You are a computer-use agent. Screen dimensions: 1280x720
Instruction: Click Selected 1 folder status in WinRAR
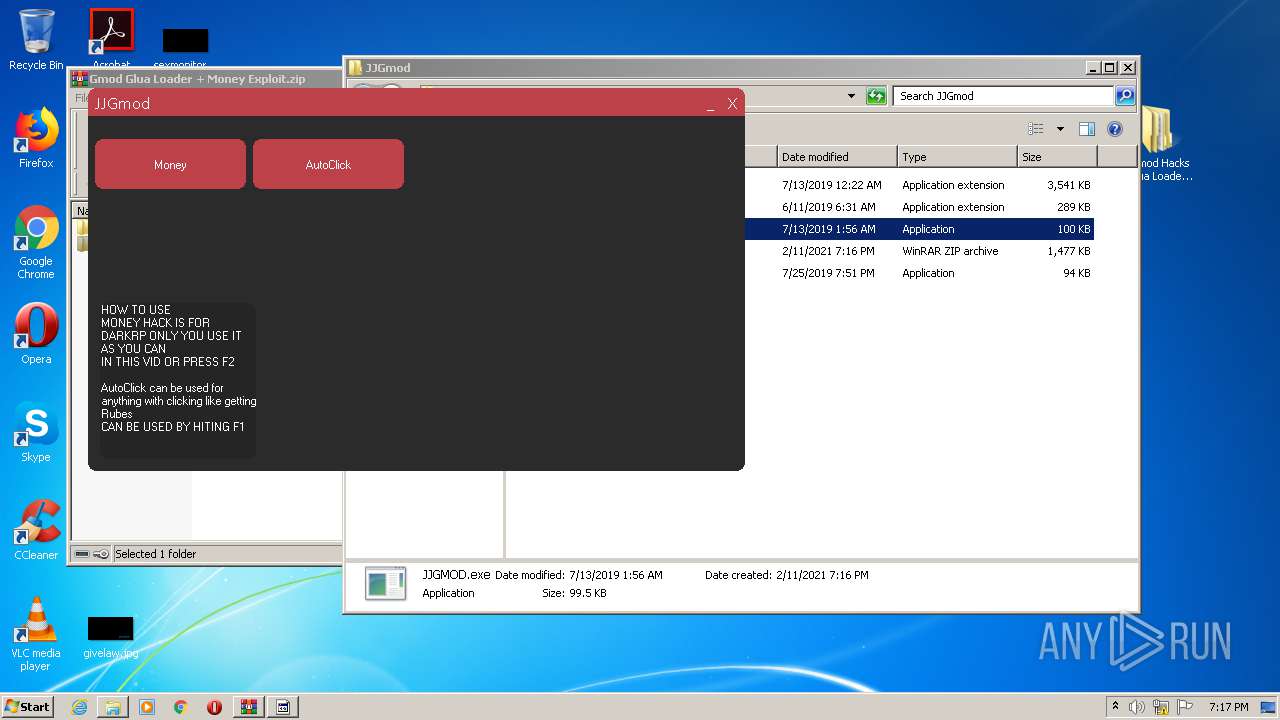pyautogui.click(x=155, y=554)
